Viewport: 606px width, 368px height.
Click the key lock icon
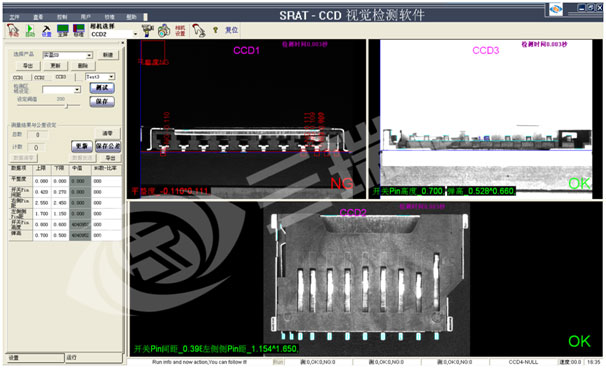tap(215, 30)
